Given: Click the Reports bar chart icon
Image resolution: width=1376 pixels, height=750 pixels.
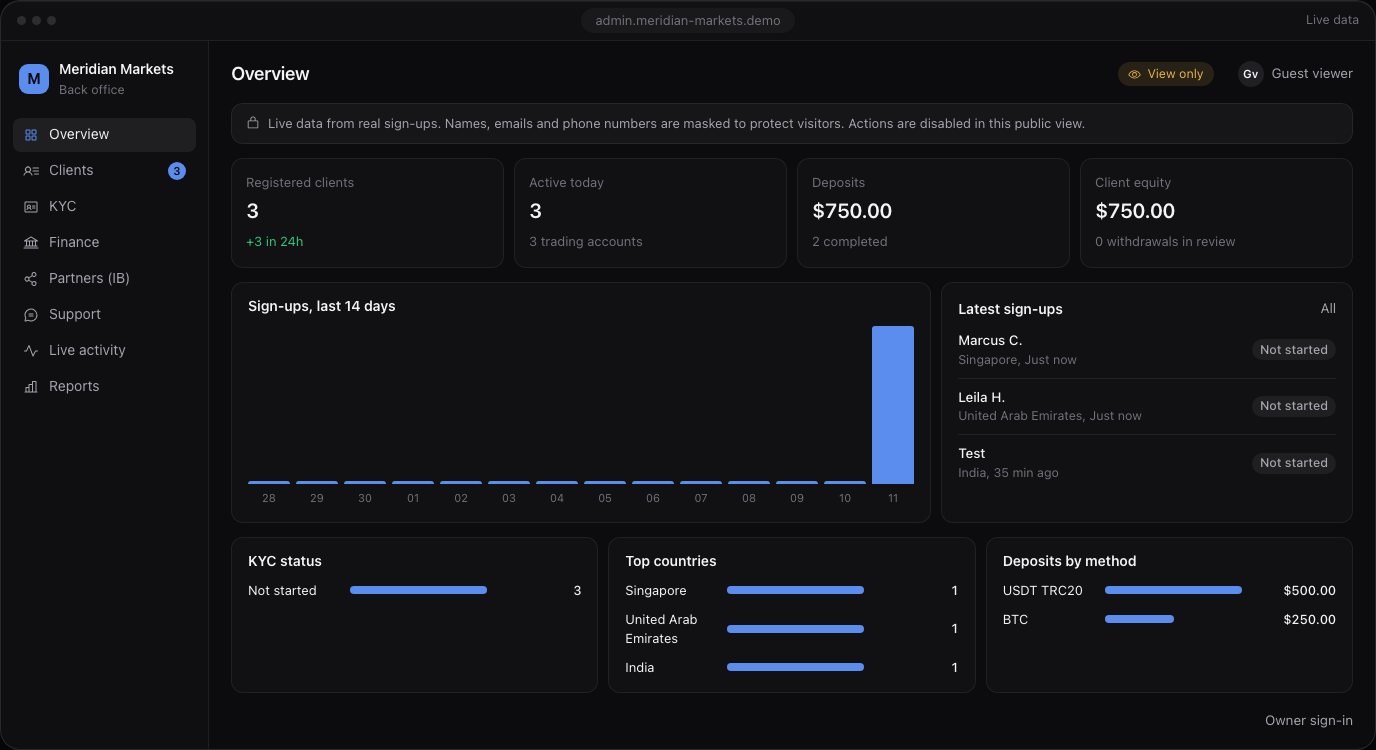Looking at the screenshot, I should 31,387.
